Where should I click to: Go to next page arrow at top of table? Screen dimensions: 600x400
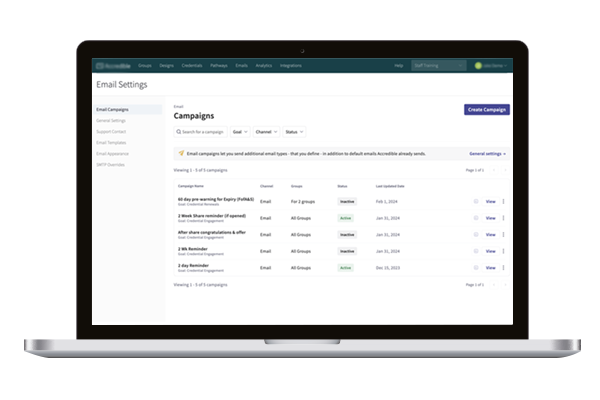tap(506, 171)
